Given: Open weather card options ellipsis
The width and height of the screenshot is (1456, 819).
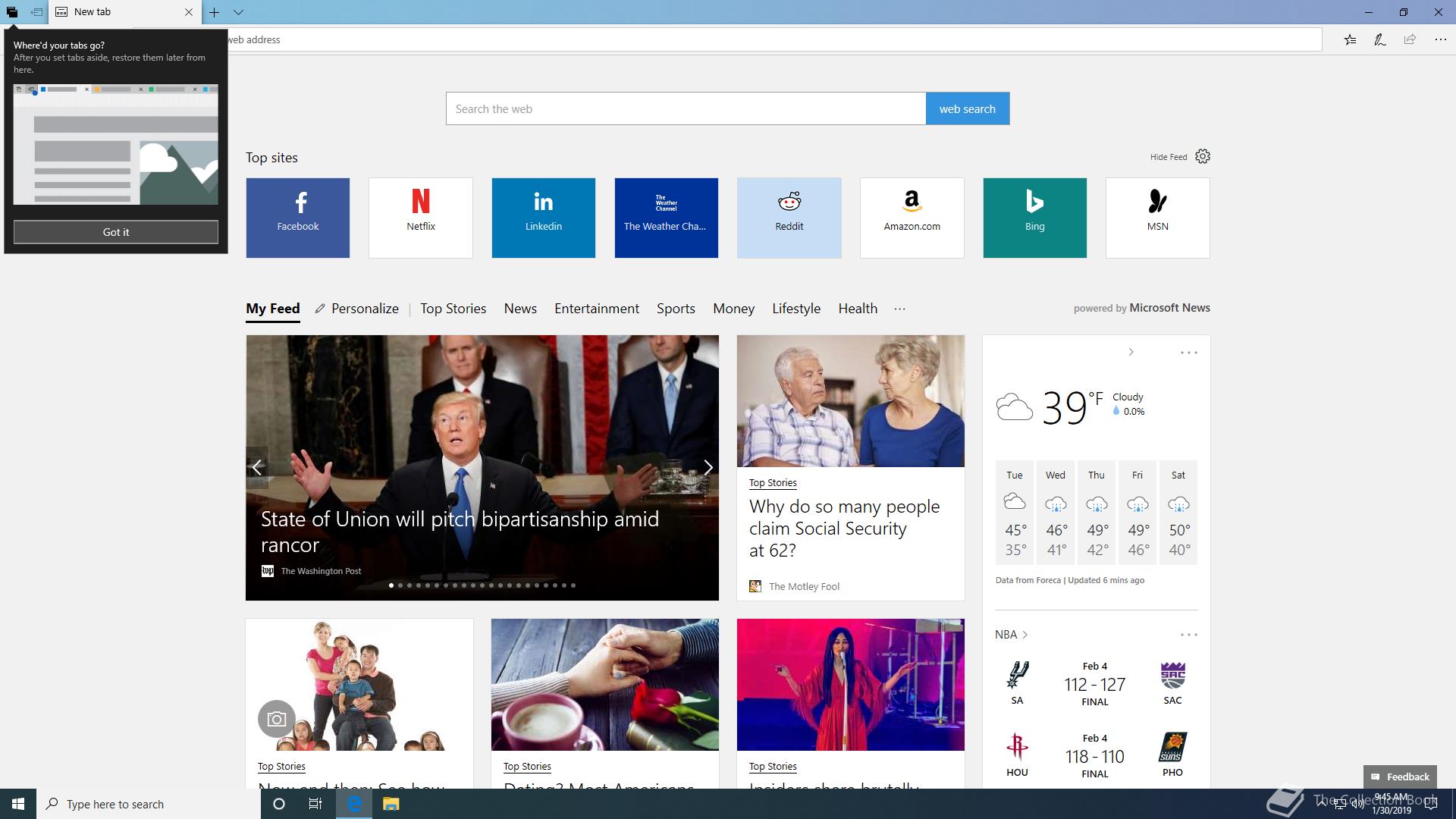Looking at the screenshot, I should click(x=1188, y=353).
